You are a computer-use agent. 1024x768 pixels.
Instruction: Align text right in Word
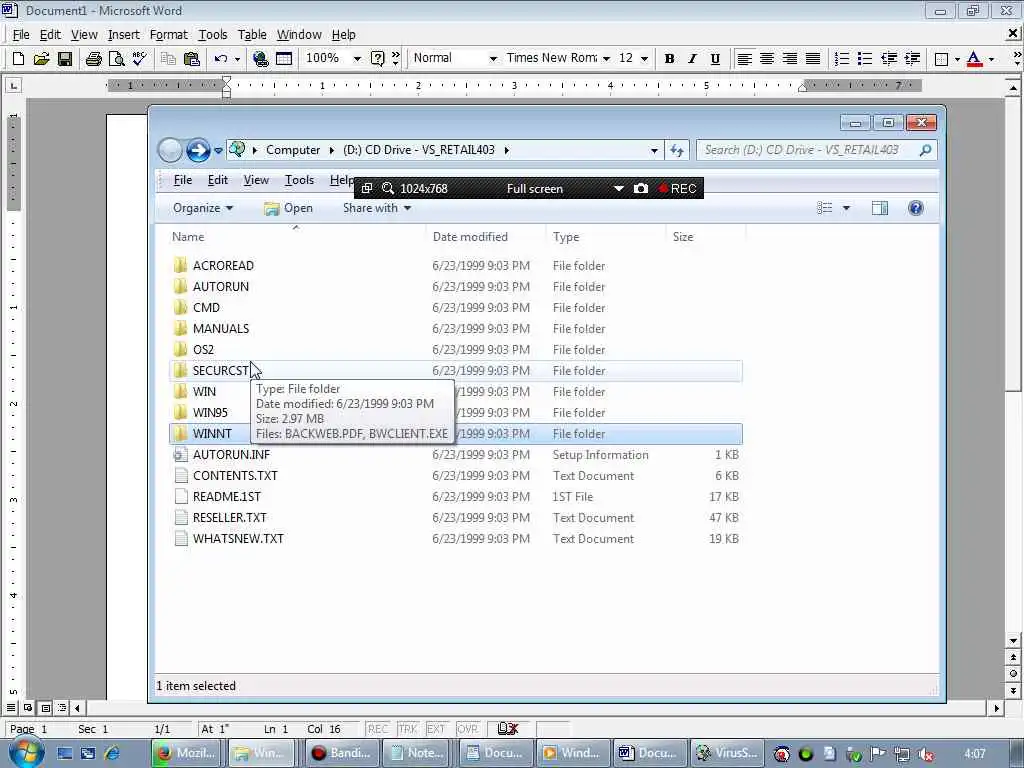pos(790,59)
